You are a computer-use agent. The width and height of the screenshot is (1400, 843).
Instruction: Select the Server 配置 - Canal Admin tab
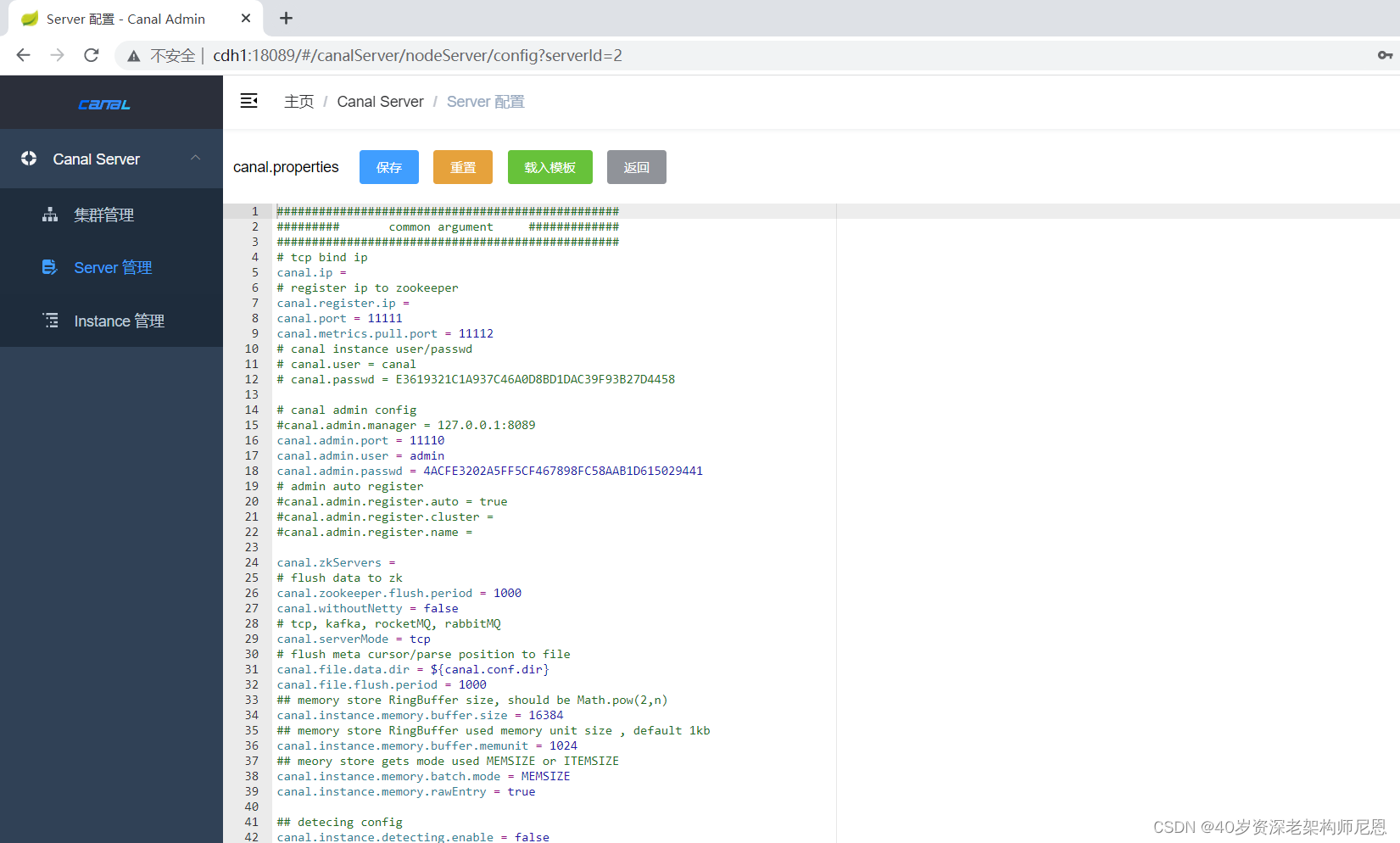[136, 19]
